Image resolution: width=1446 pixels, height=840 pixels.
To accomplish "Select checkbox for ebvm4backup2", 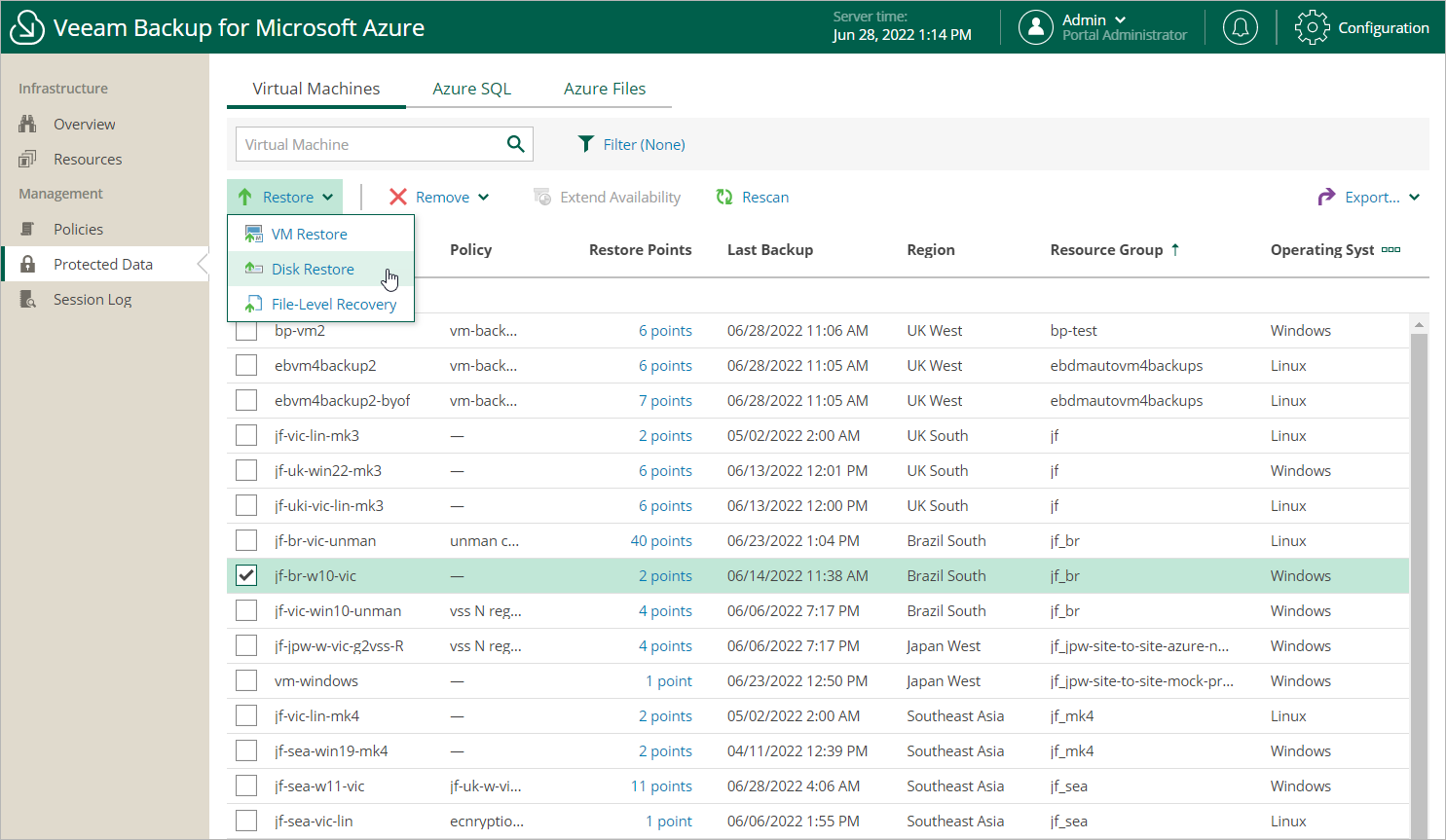I will (x=246, y=365).
